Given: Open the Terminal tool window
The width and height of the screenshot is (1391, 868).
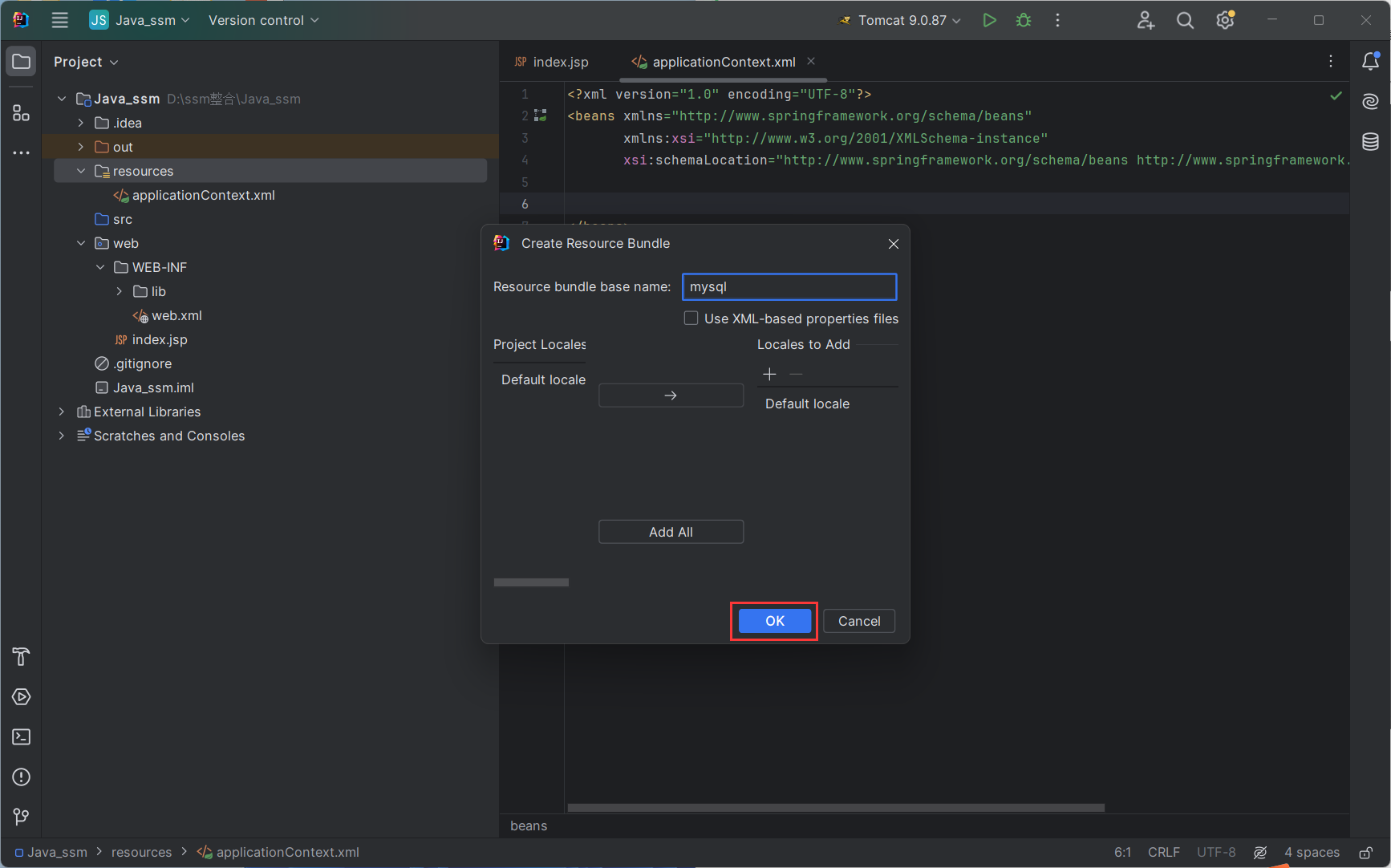Looking at the screenshot, I should (x=22, y=736).
